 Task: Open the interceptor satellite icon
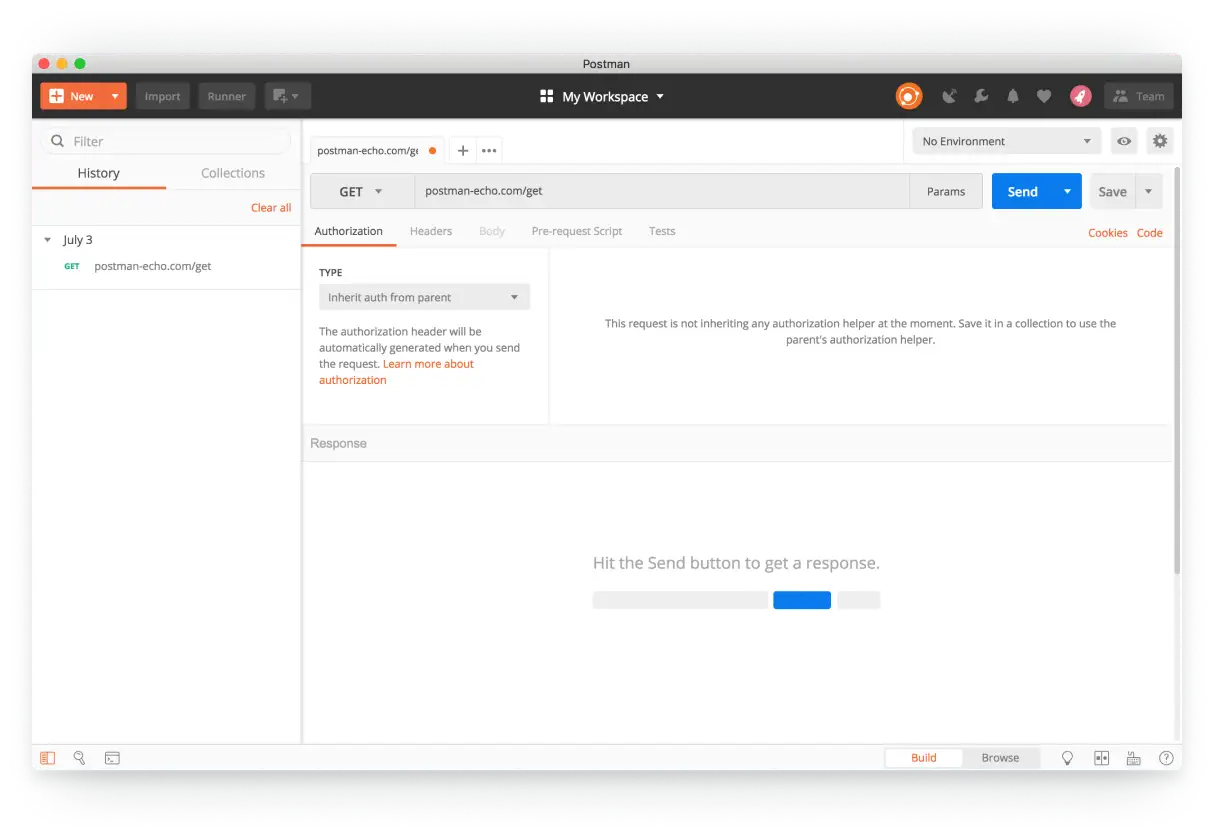pos(949,96)
